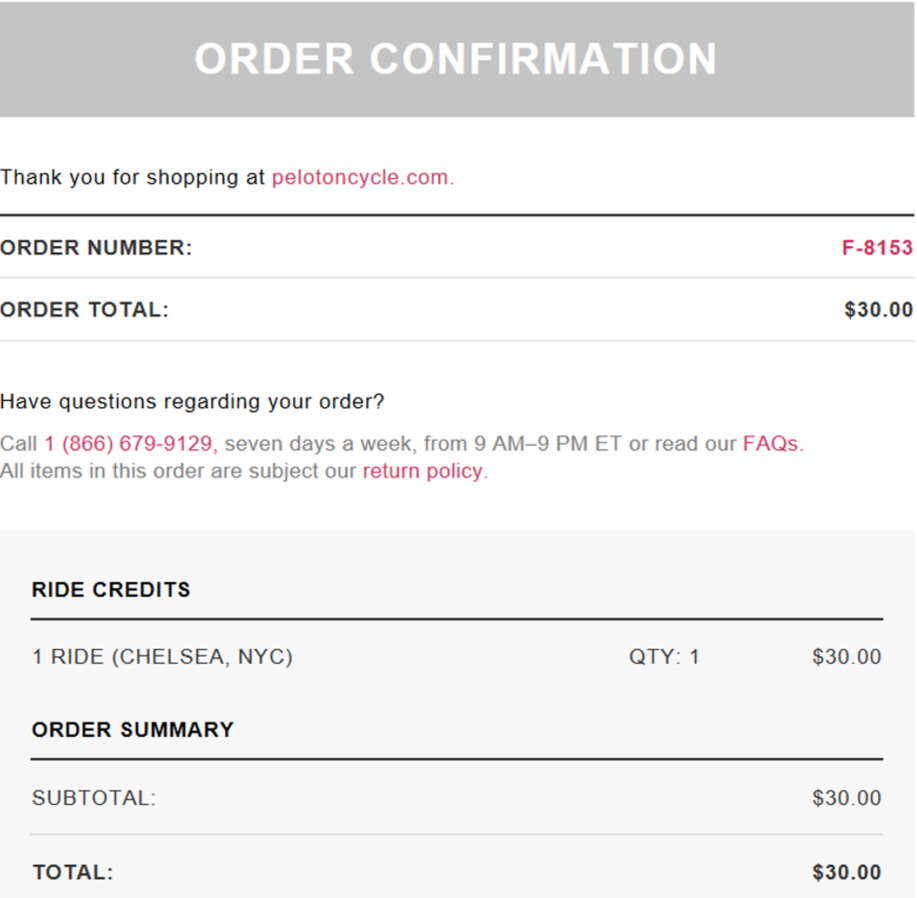
Task: Click order number F-8153 link
Action: click(877, 248)
